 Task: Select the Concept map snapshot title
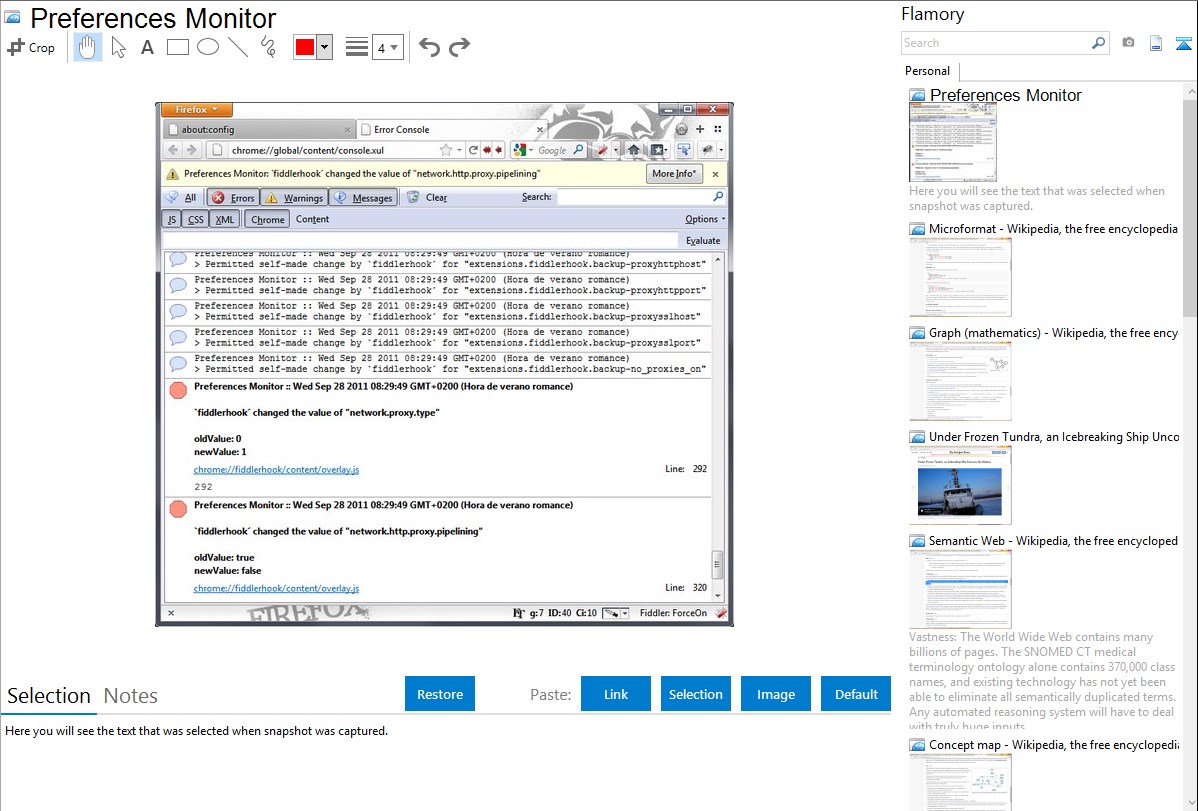coord(1054,744)
